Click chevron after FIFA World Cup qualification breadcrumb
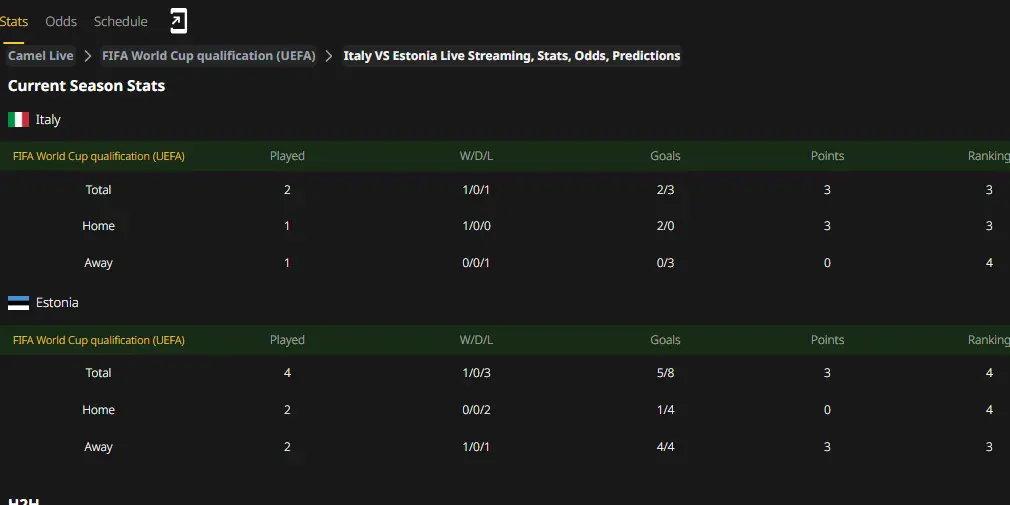 coord(329,56)
